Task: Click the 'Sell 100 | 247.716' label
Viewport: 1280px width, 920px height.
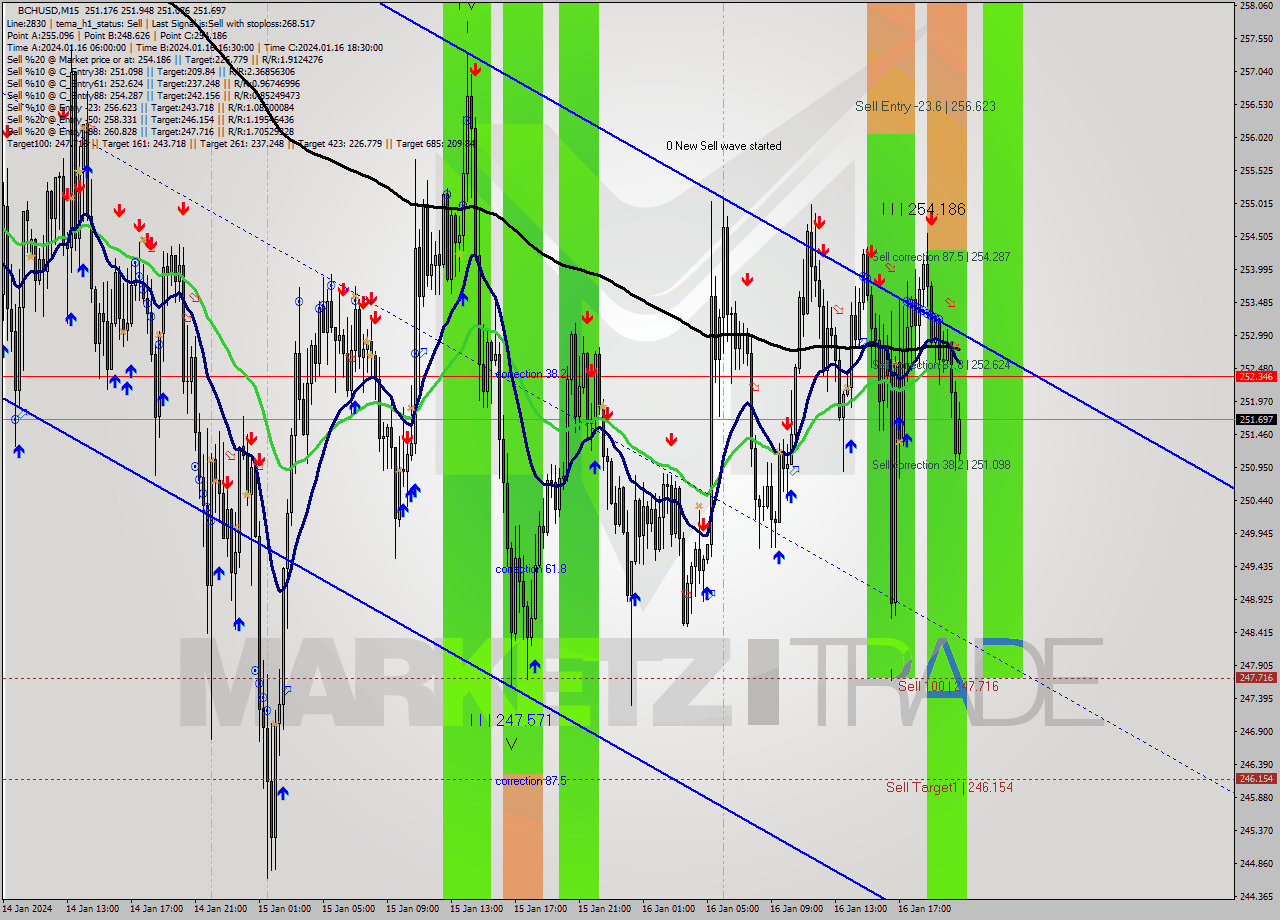Action: click(x=948, y=687)
